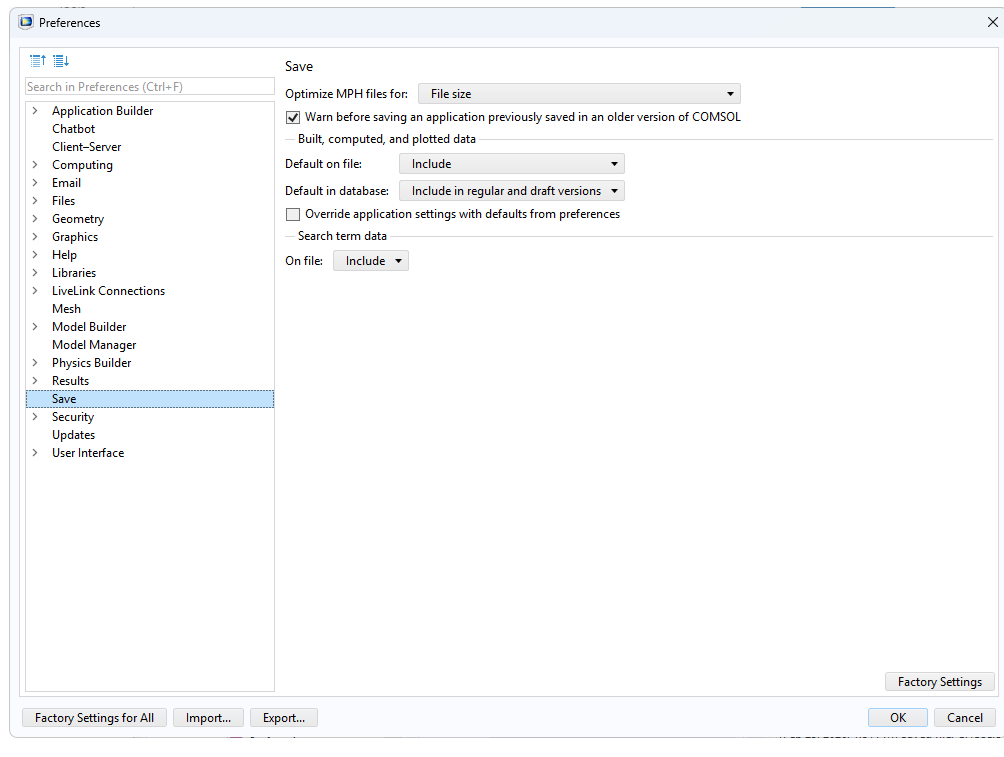The image size is (1004, 757).
Task: Select the Chatbot preferences page
Action: click(x=74, y=129)
